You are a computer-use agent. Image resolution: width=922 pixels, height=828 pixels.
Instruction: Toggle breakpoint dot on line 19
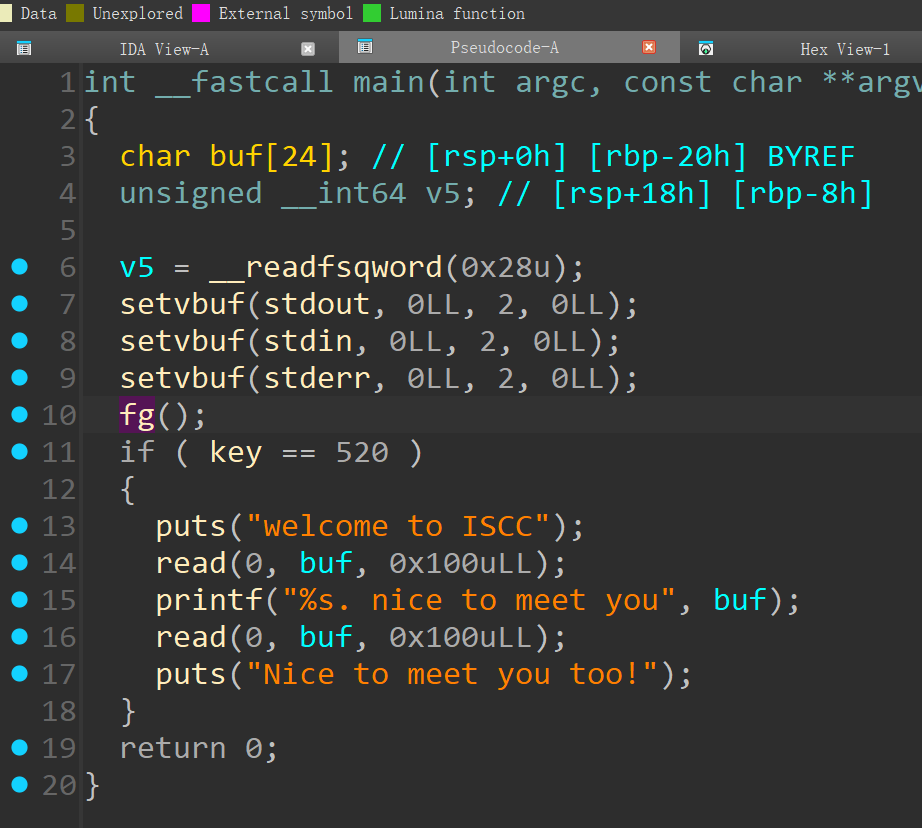(x=19, y=747)
